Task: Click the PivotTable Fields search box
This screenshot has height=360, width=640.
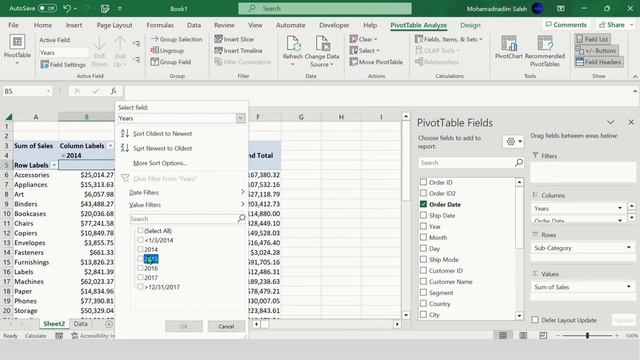Action: (471, 162)
